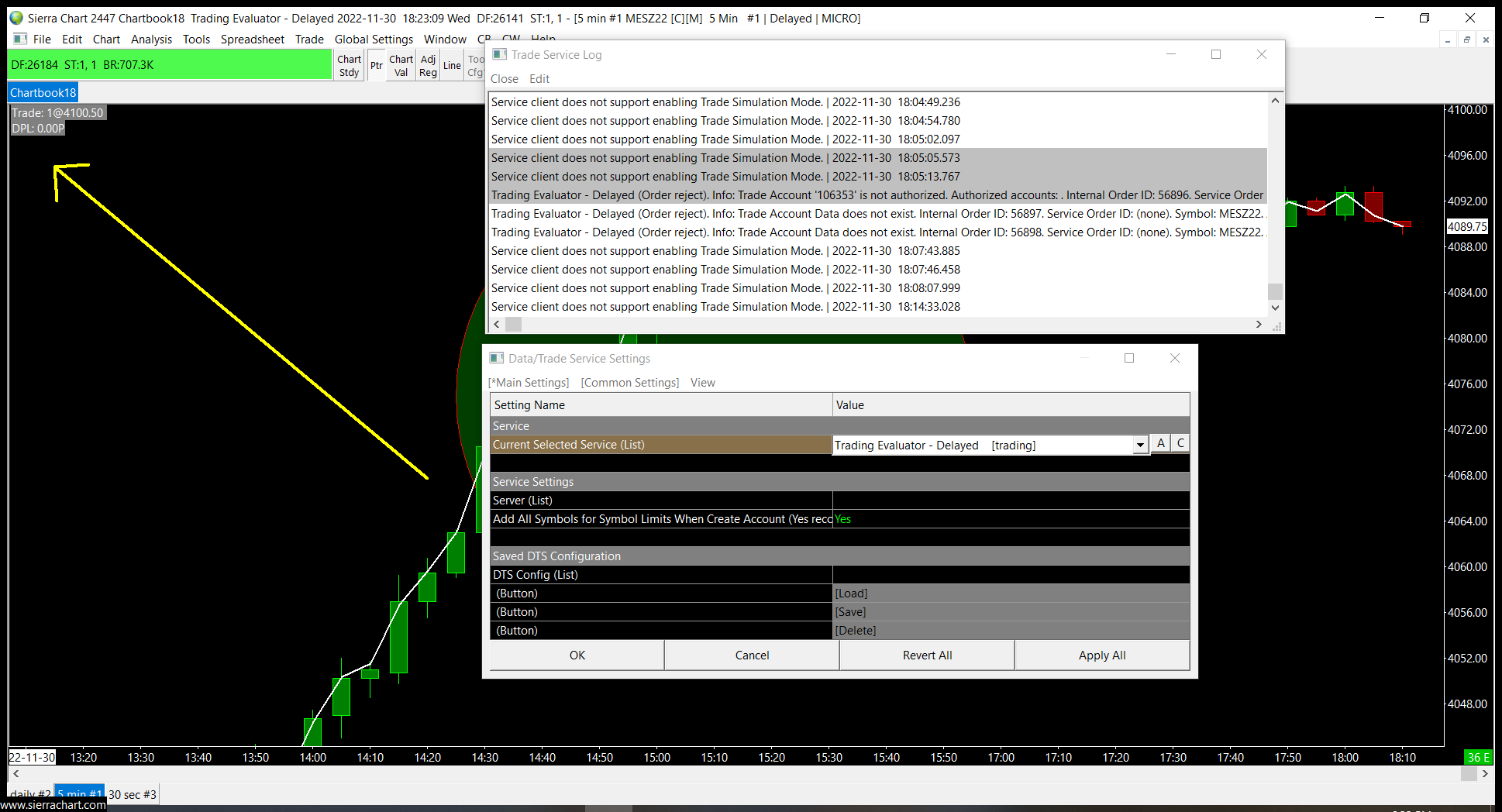
Task: Select the Chart Val tool
Action: pyautogui.click(x=401, y=66)
